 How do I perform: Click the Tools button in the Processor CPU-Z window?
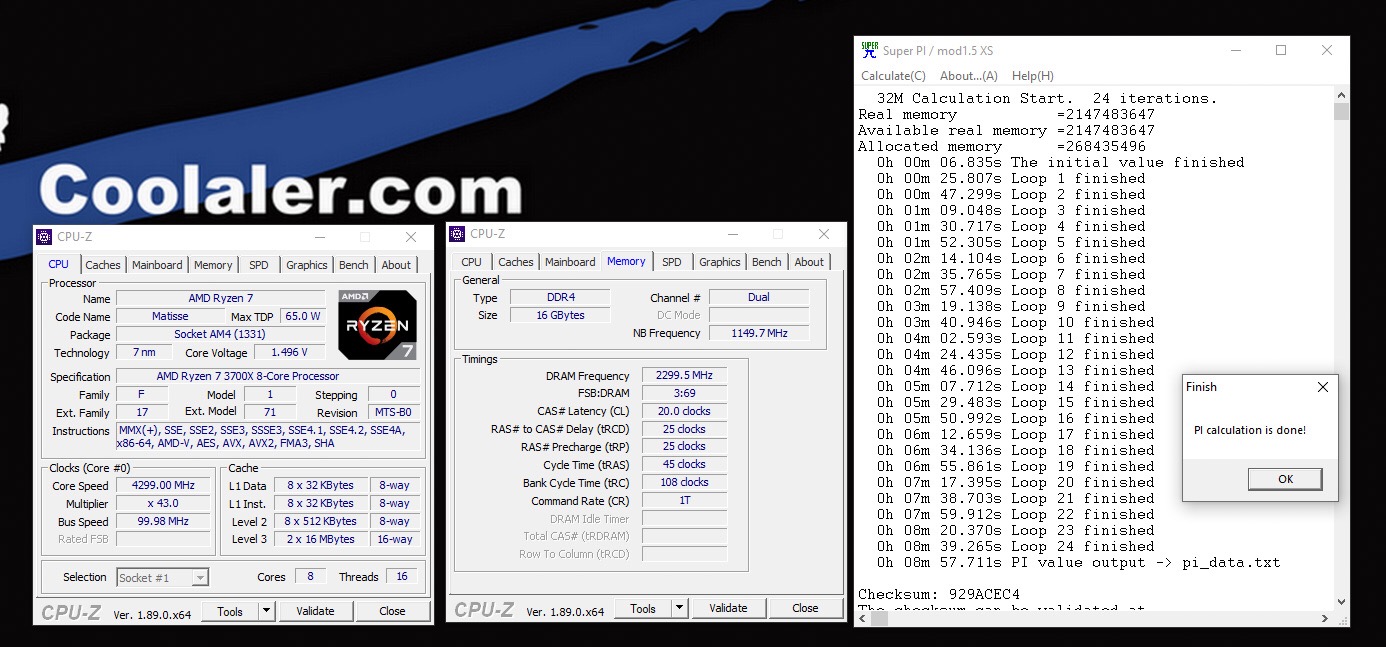(x=230, y=611)
